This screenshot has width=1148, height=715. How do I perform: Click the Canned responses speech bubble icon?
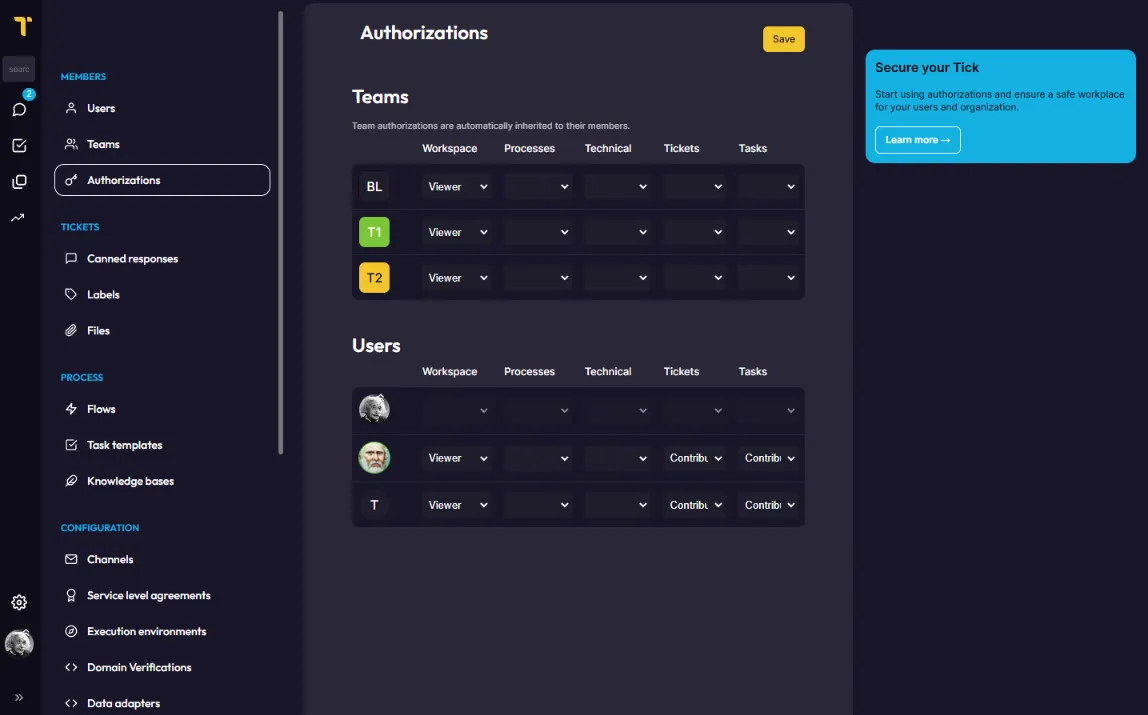pos(71,258)
